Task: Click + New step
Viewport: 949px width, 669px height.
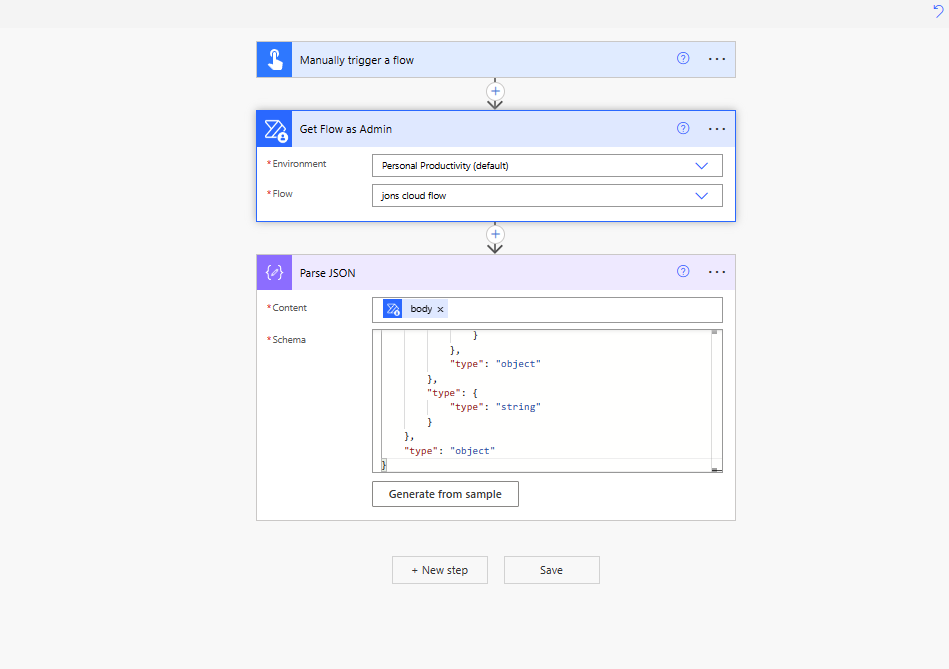Action: [439, 569]
